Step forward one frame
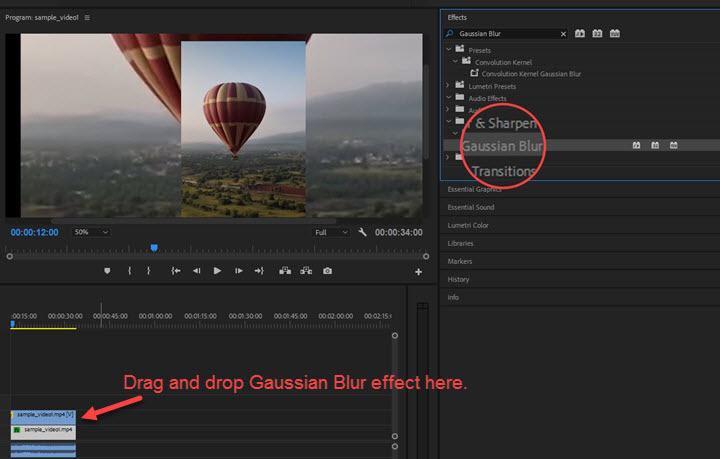720x459 pixels. pos(238,271)
